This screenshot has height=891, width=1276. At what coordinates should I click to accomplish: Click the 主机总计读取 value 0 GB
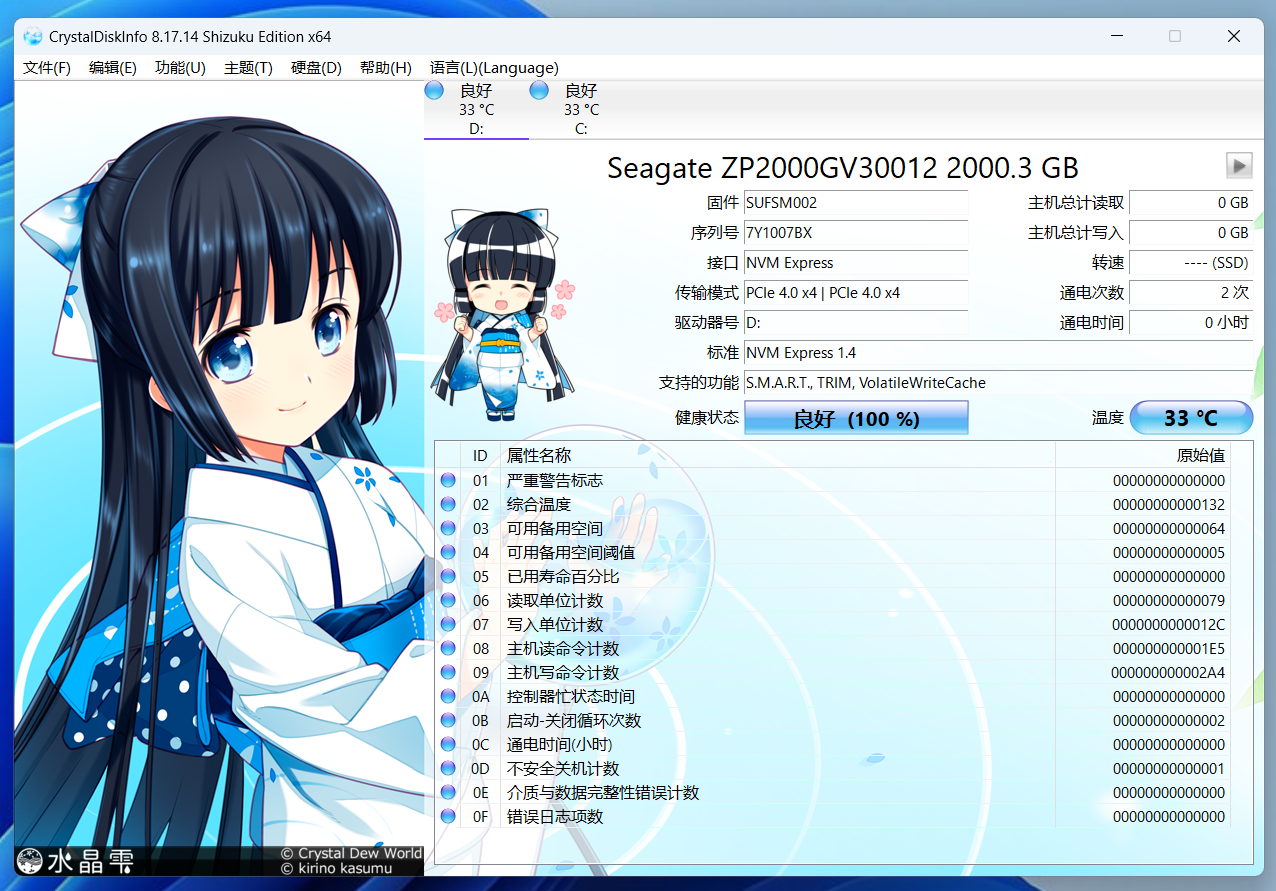pos(1191,203)
